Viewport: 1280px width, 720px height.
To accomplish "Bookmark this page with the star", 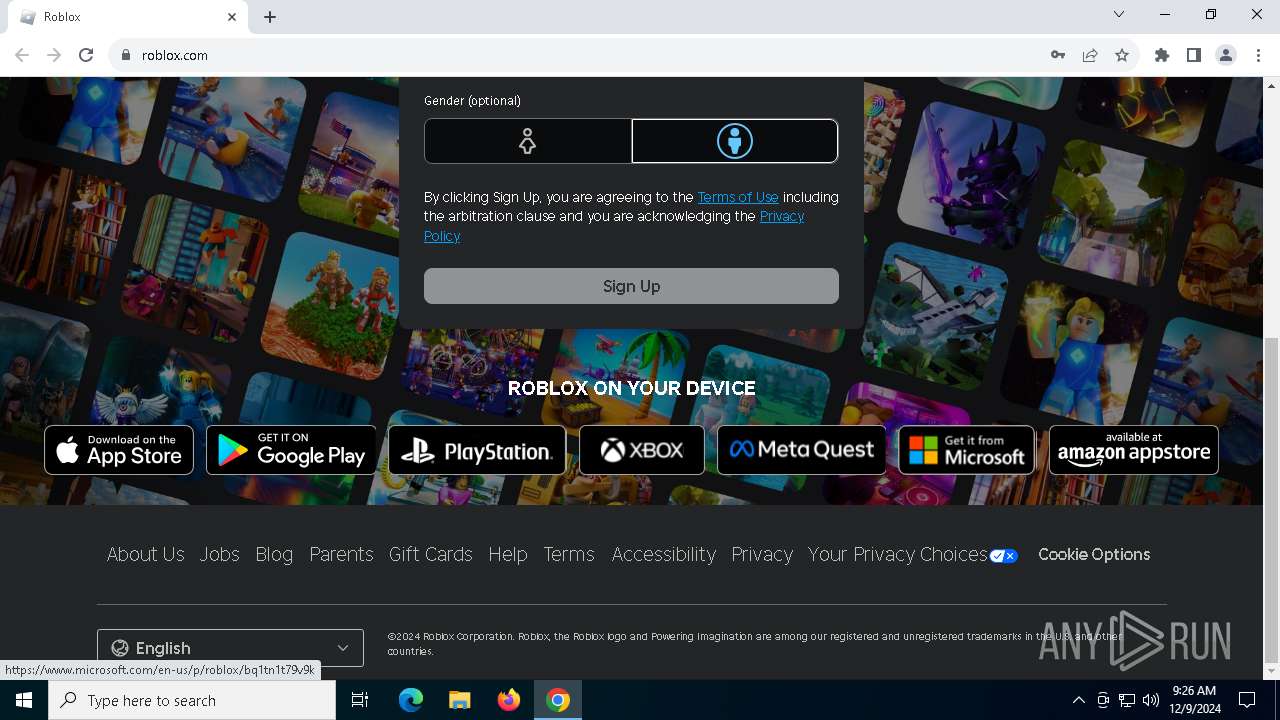I will click(x=1122, y=55).
